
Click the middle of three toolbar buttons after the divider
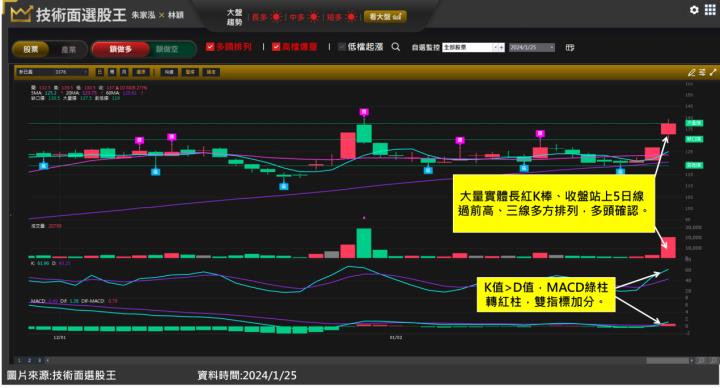(190, 72)
